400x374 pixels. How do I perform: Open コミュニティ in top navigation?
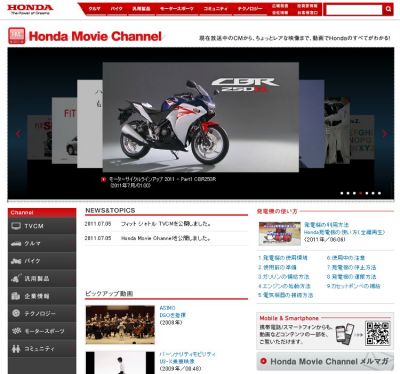pos(216,9)
